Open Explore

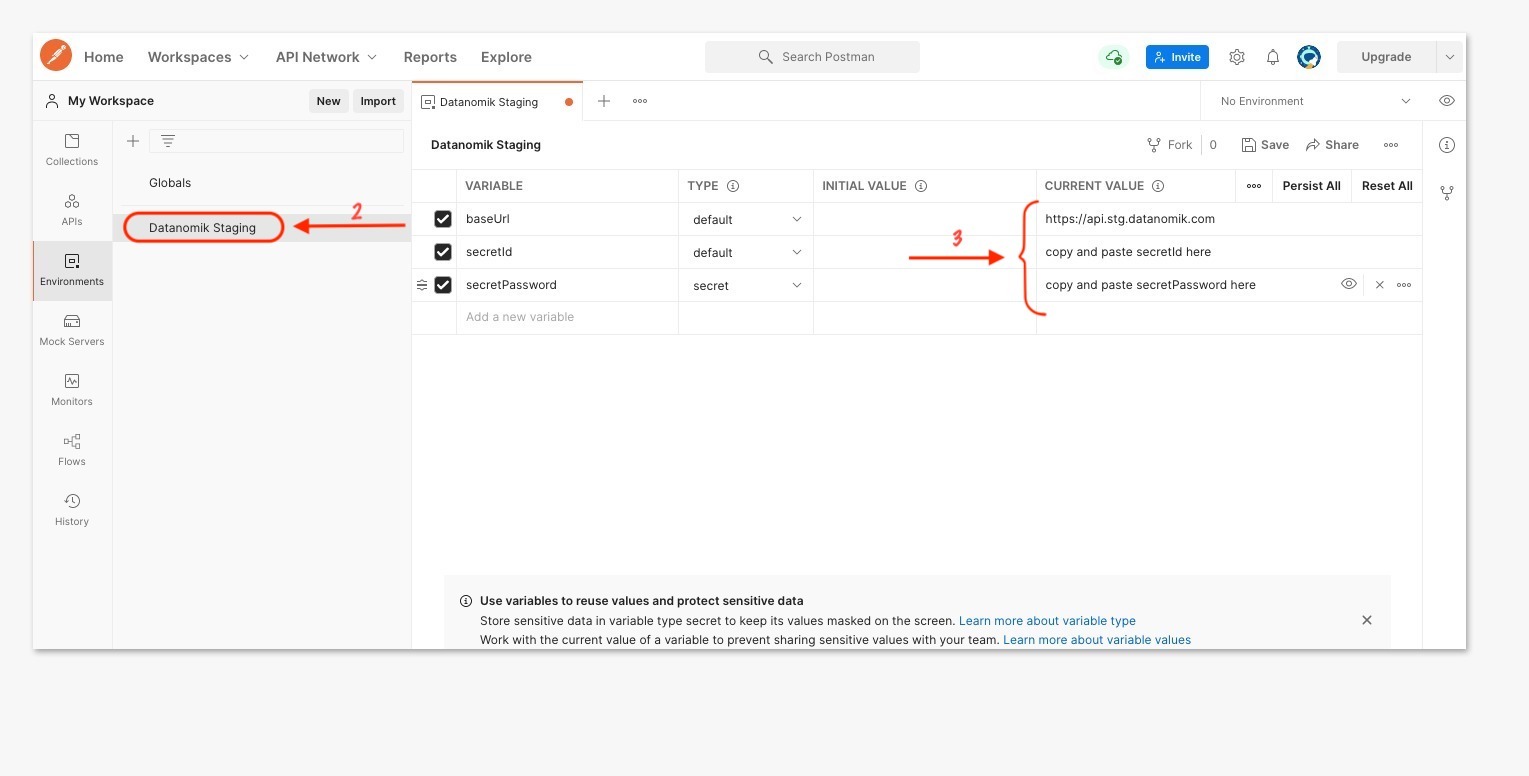tap(506, 57)
